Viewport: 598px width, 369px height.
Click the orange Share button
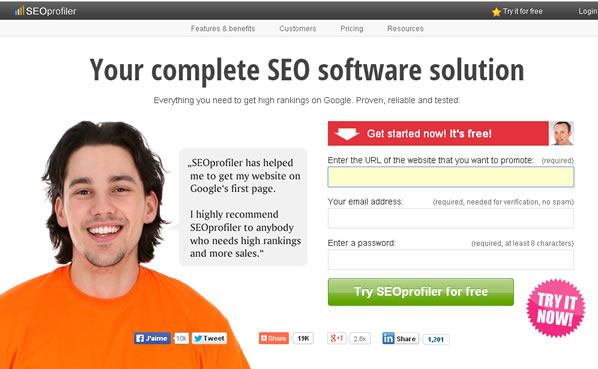point(273,338)
